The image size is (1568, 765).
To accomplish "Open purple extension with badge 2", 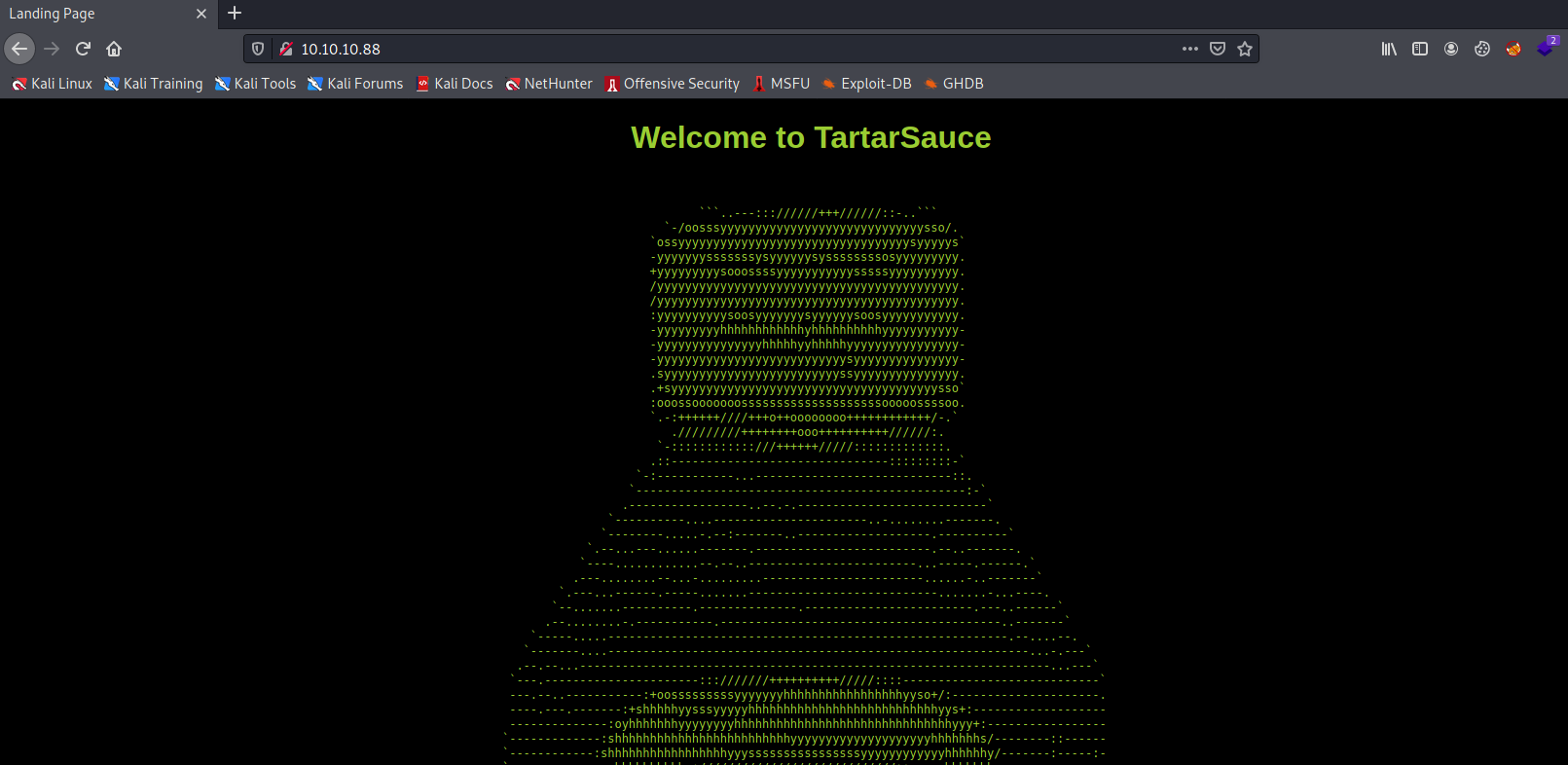I will click(x=1546, y=47).
